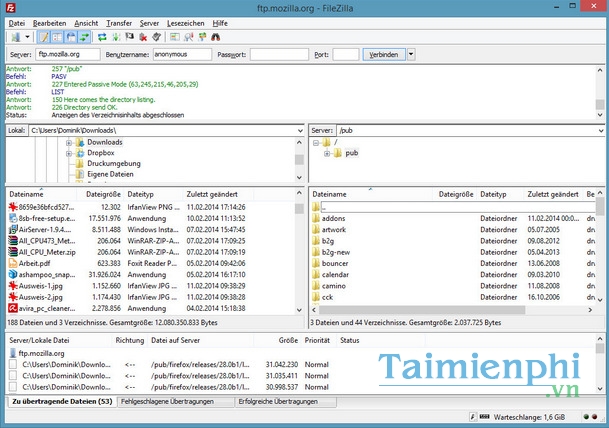Select Druckumgebung folder in local tree
This screenshot has height=428, width=609.
click(x=114, y=164)
